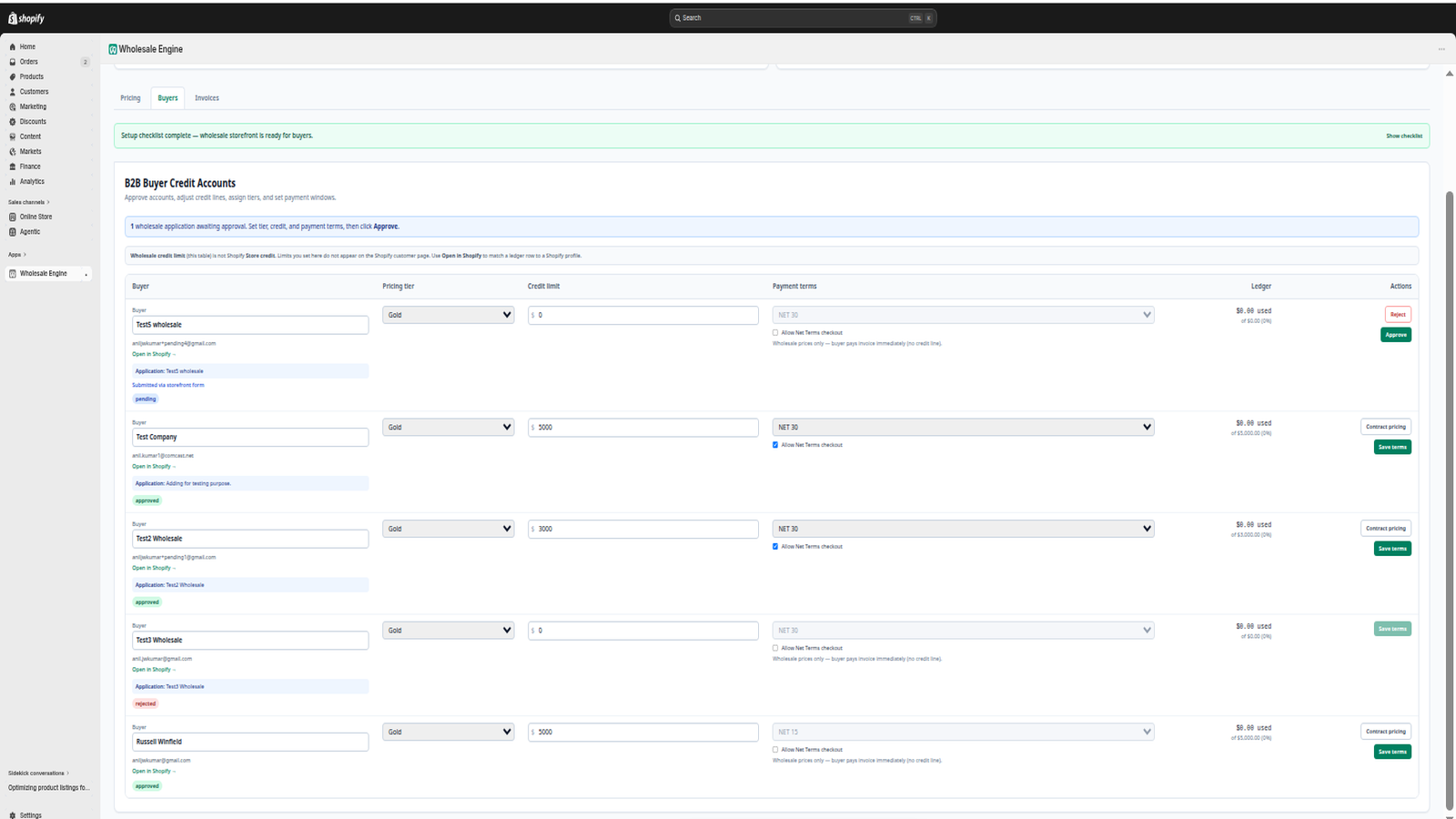Click the scrollbar up arrow
The height and width of the screenshot is (819, 1456).
[x=1450, y=74]
